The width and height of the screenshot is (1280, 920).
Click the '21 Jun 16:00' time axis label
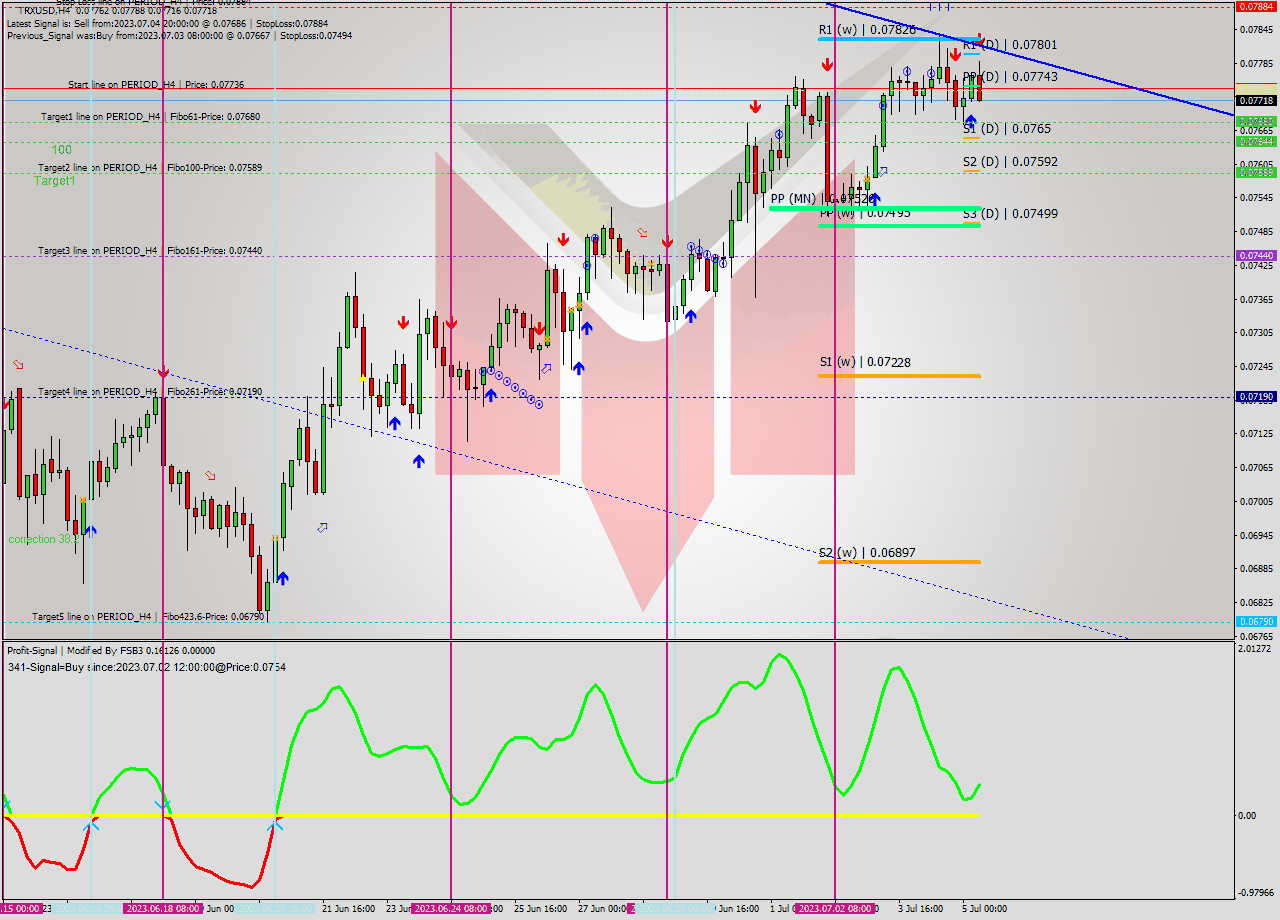coord(348,909)
